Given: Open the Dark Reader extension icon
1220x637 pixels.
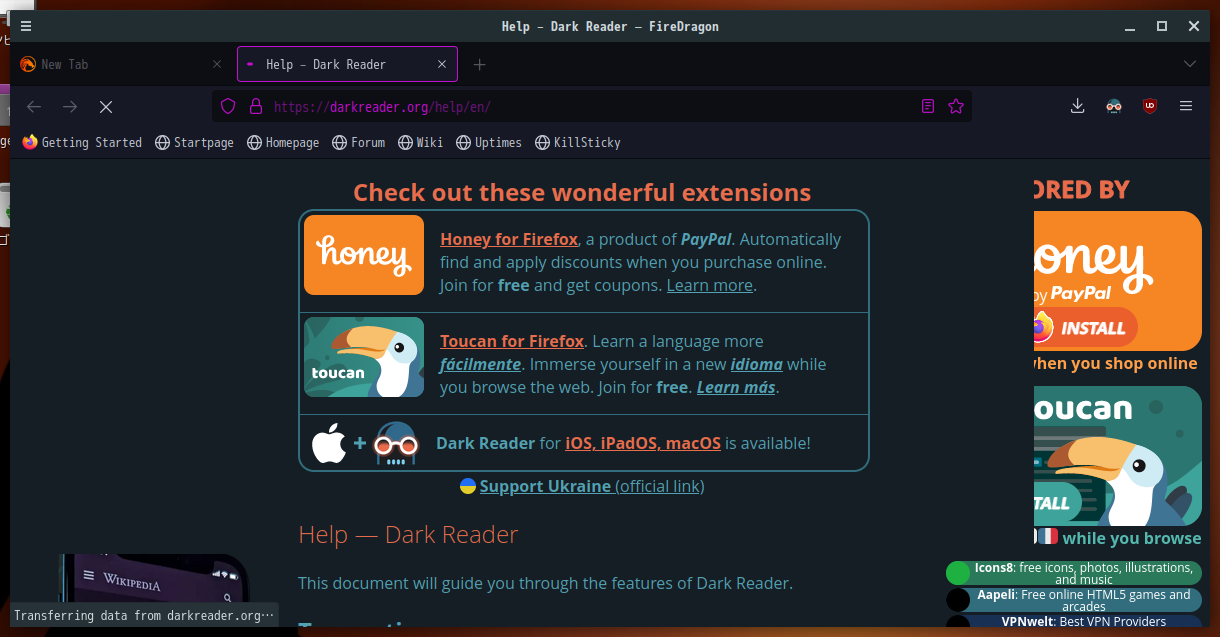Looking at the screenshot, I should (1114, 106).
